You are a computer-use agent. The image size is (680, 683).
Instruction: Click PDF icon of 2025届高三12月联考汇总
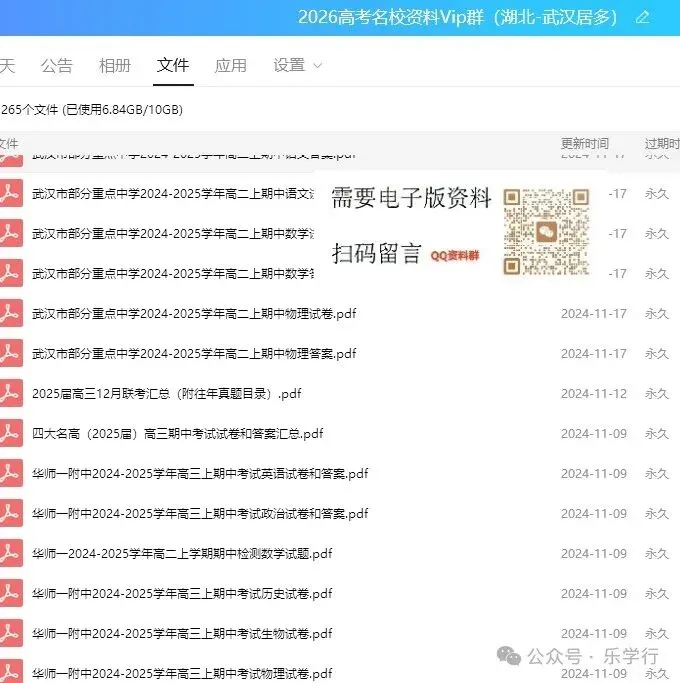10,393
